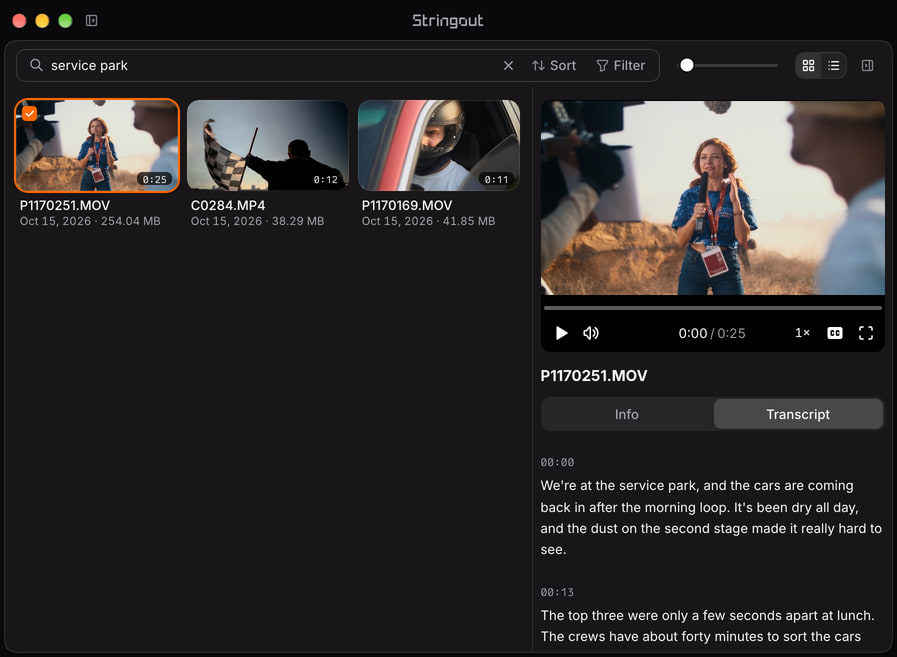The height and width of the screenshot is (657, 897).
Task: Seek on the video progress bar
Action: click(x=713, y=308)
